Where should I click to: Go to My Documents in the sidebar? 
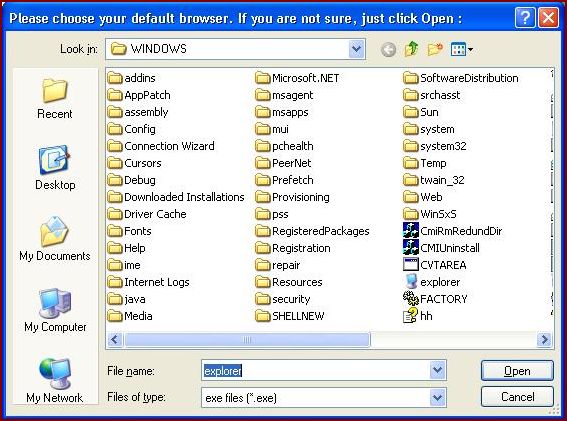pyautogui.click(x=55, y=239)
